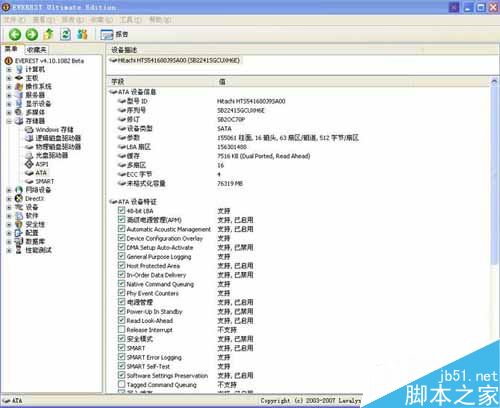
Task: Click the vertical scrollbar up arrow
Action: tap(494, 82)
